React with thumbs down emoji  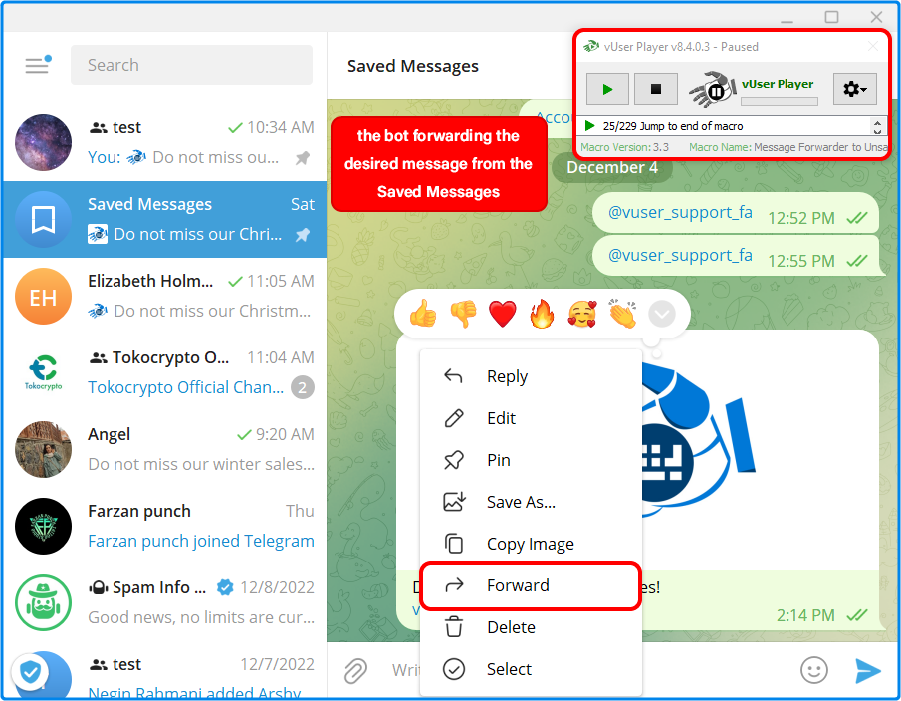point(463,314)
